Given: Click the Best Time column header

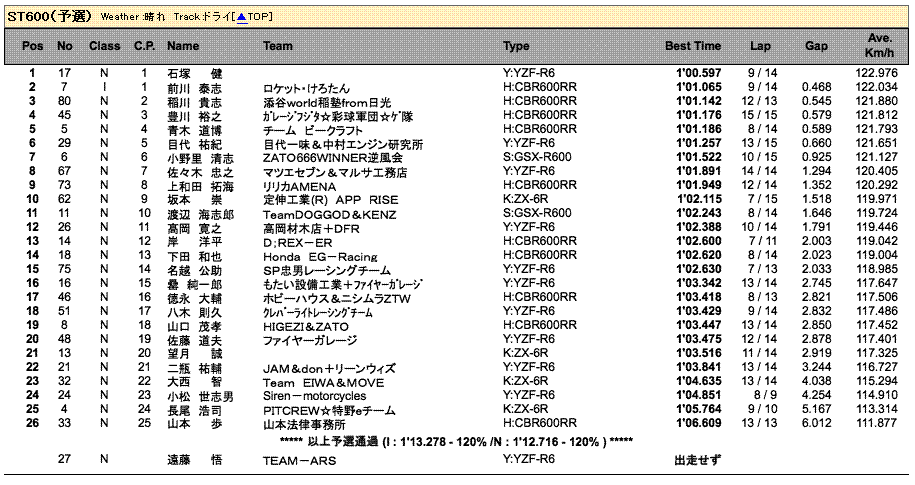Looking at the screenshot, I should point(693,46).
